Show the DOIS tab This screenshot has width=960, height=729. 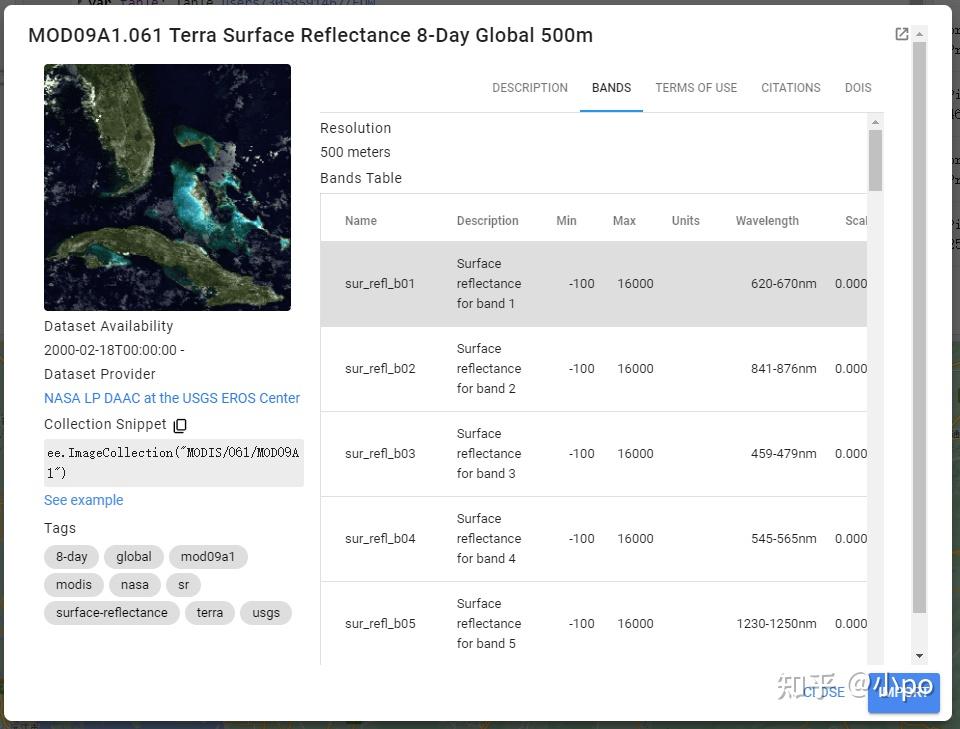click(x=857, y=88)
